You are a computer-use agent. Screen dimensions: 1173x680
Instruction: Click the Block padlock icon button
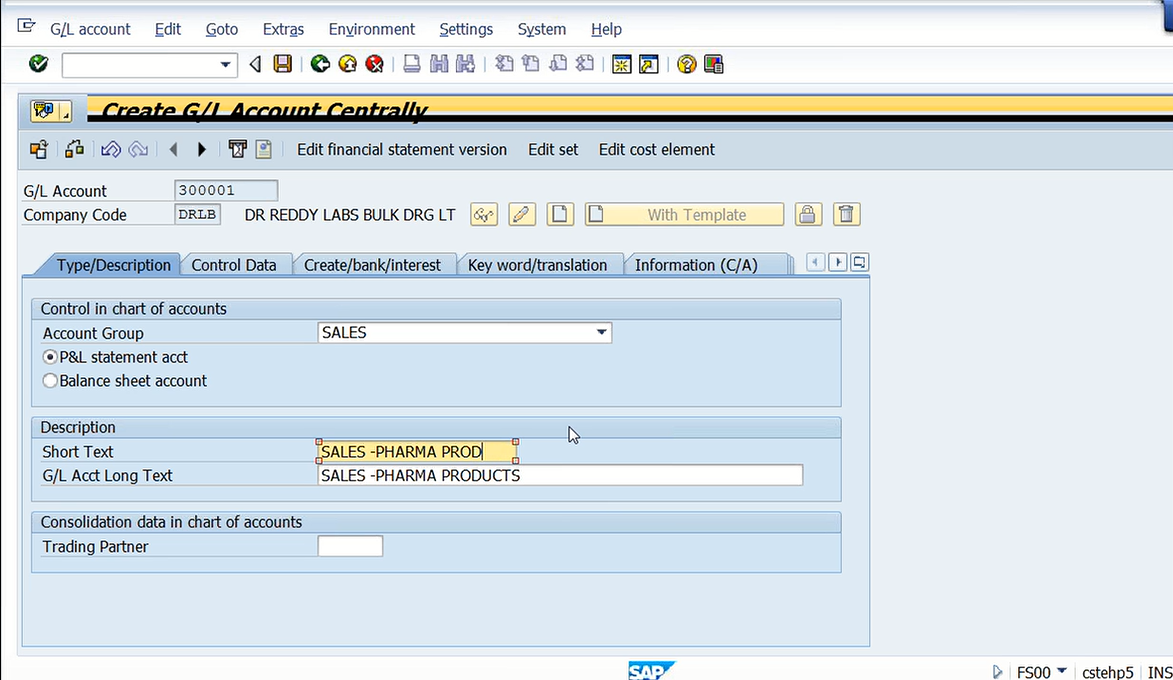(x=808, y=215)
